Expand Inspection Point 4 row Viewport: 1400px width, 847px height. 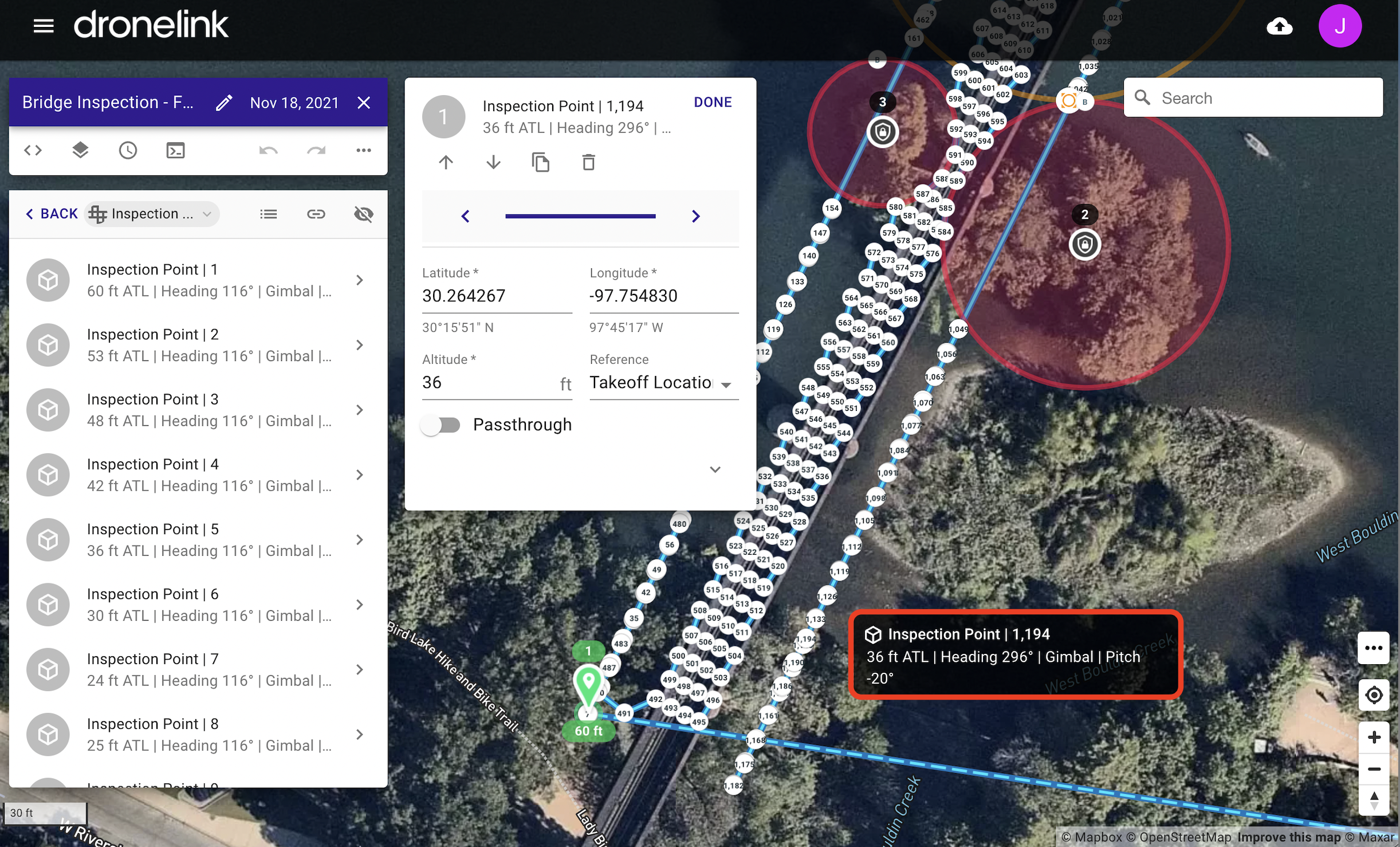coord(360,475)
